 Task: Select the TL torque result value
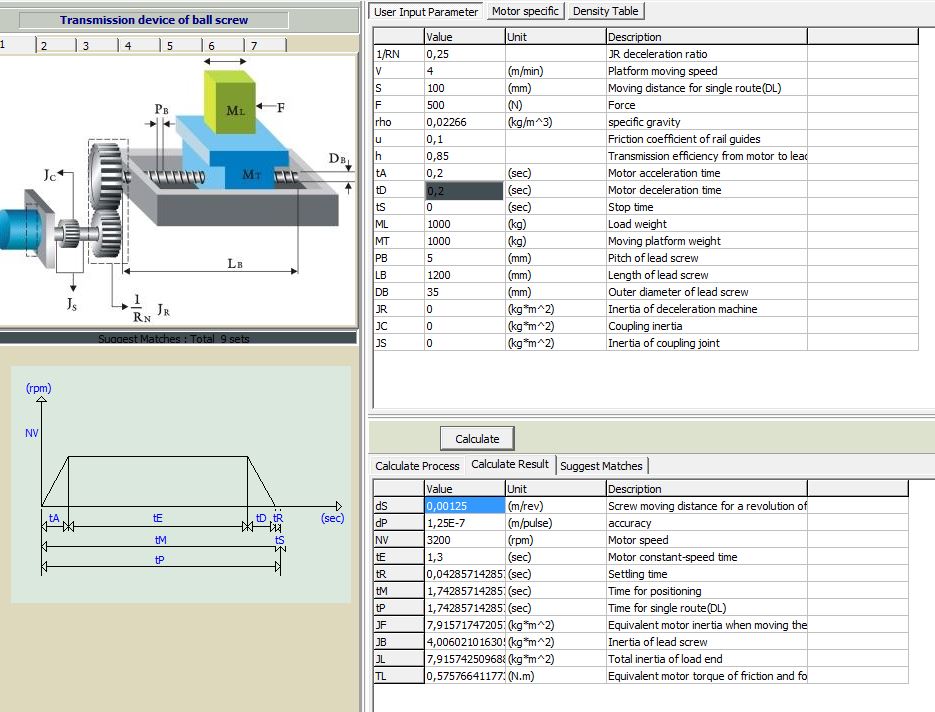465,676
